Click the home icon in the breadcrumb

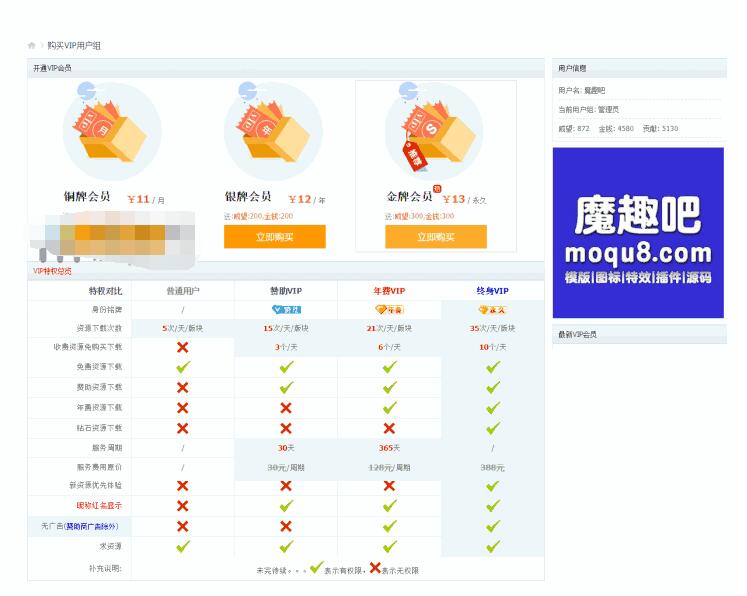(x=32, y=46)
